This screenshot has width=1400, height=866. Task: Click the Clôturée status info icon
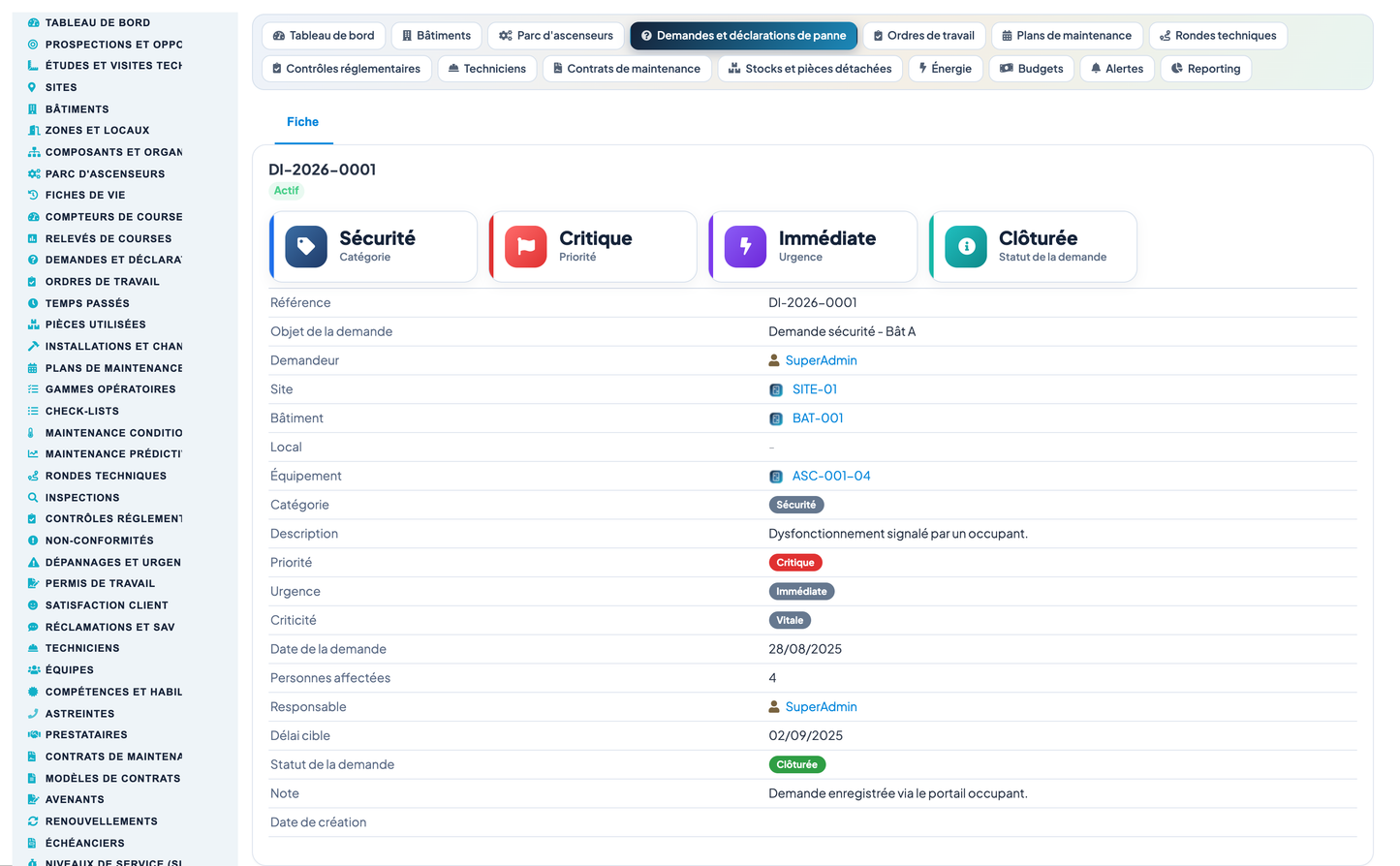click(x=966, y=247)
